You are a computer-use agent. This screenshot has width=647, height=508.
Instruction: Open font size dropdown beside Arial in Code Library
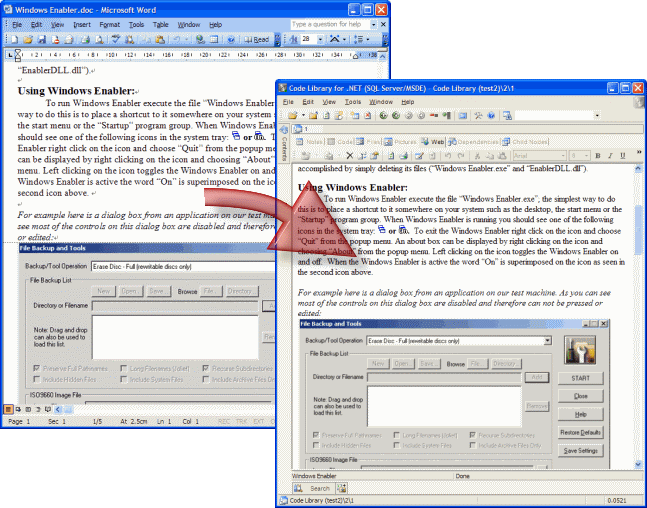pos(587,156)
